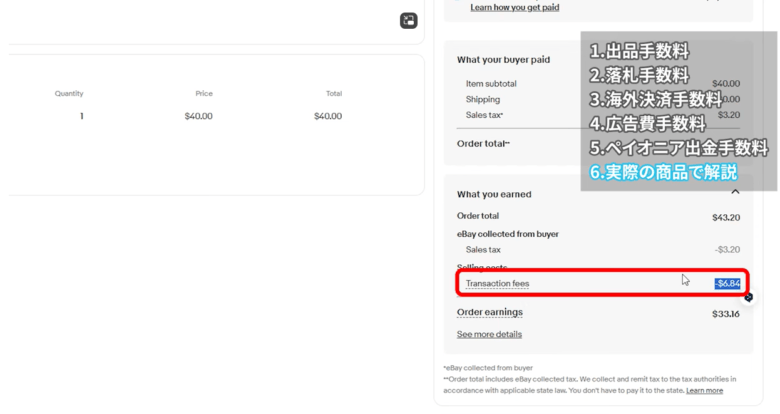This screenshot has width=780, height=414.
Task: Click the eBay collected from buyer label
Action: pyautogui.click(x=508, y=234)
